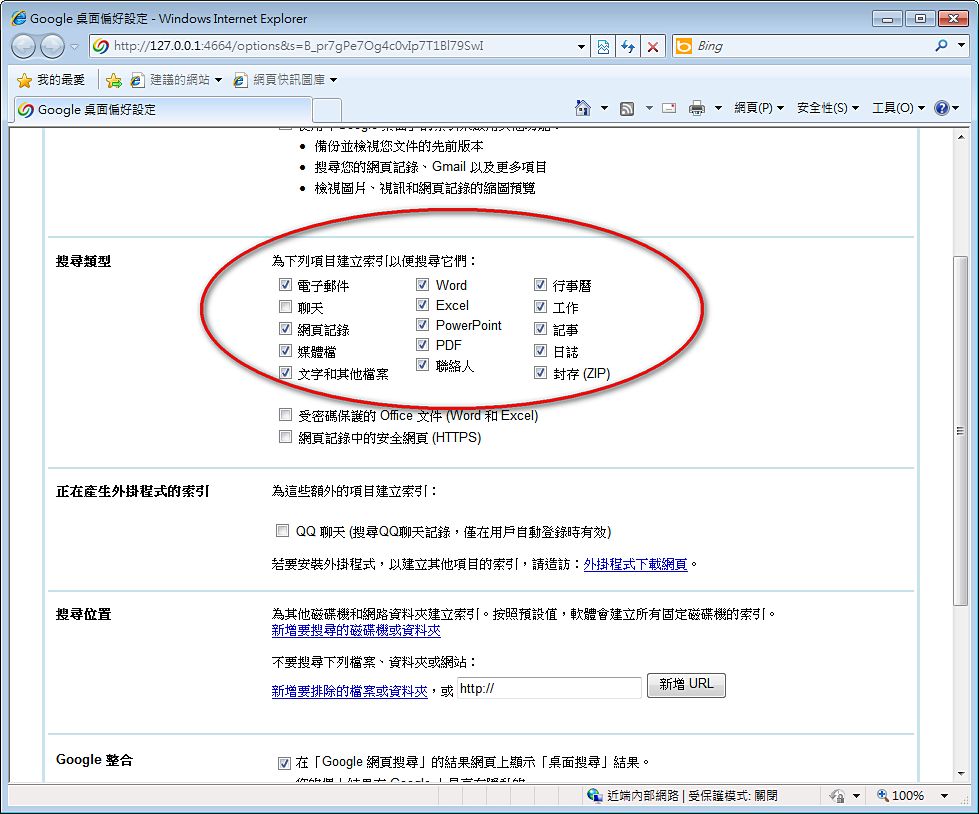This screenshot has height=814, width=979.
Task: Click the page's vertical scrollbar thumb
Action: point(961,431)
